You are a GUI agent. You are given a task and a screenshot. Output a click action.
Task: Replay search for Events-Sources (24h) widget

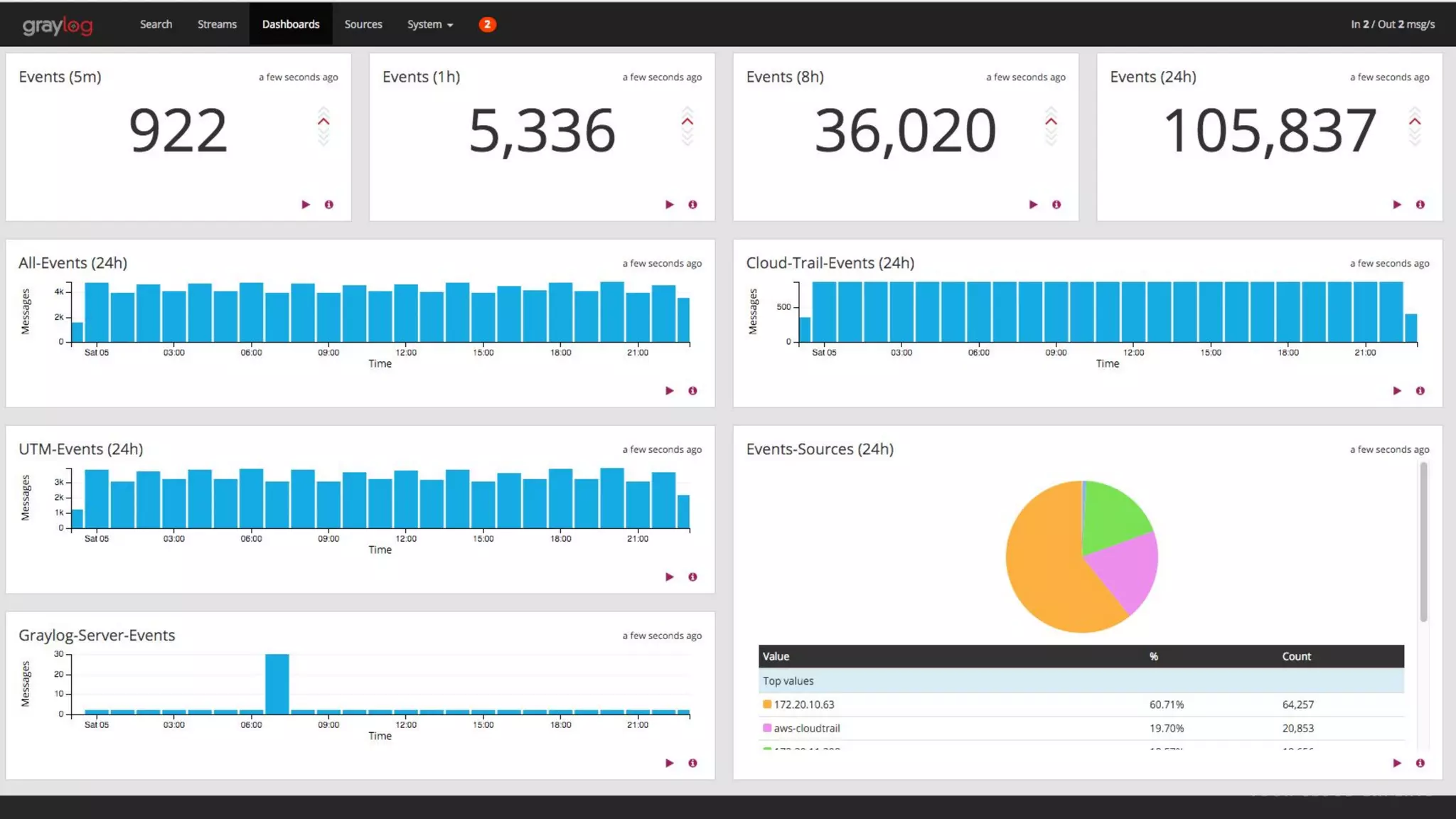1396,764
